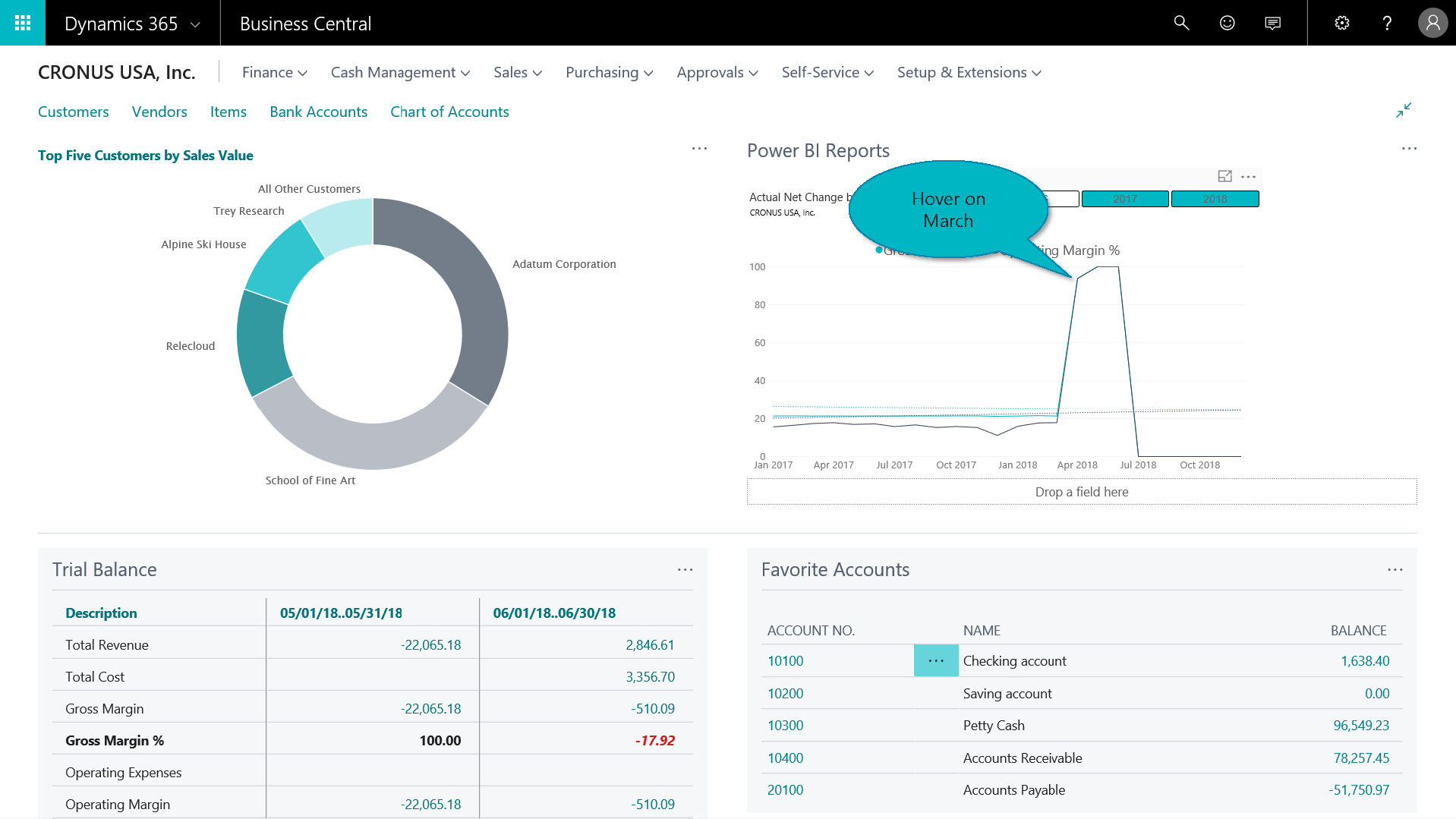Toggle the 2017 year slicer
Image resolution: width=1456 pixels, height=819 pixels.
(1124, 199)
